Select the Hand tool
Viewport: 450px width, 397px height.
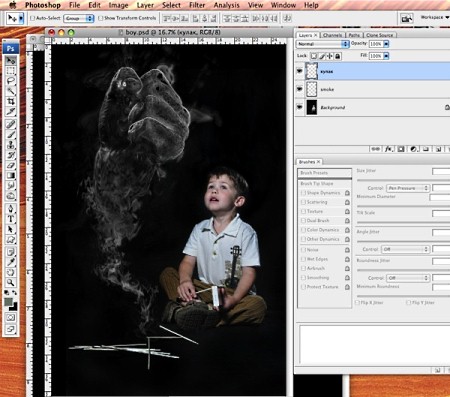click(x=11, y=272)
